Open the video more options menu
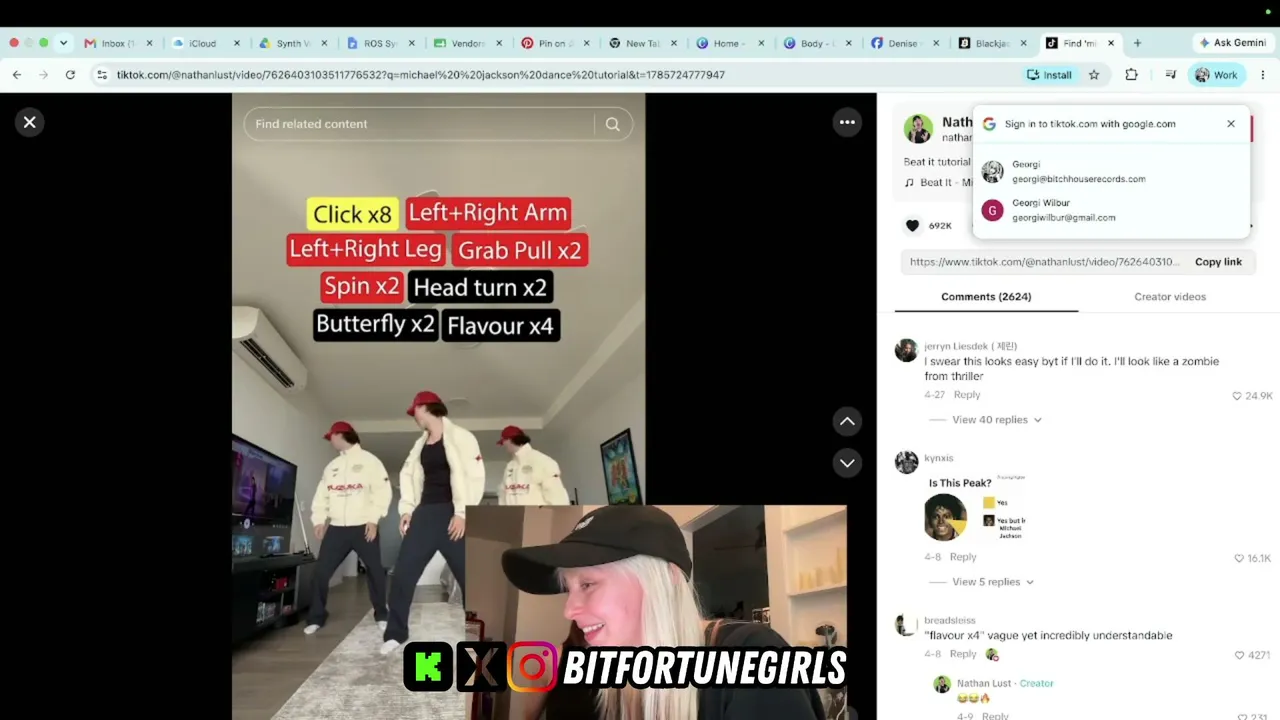Screen dimensions: 1280x720 [x=847, y=122]
